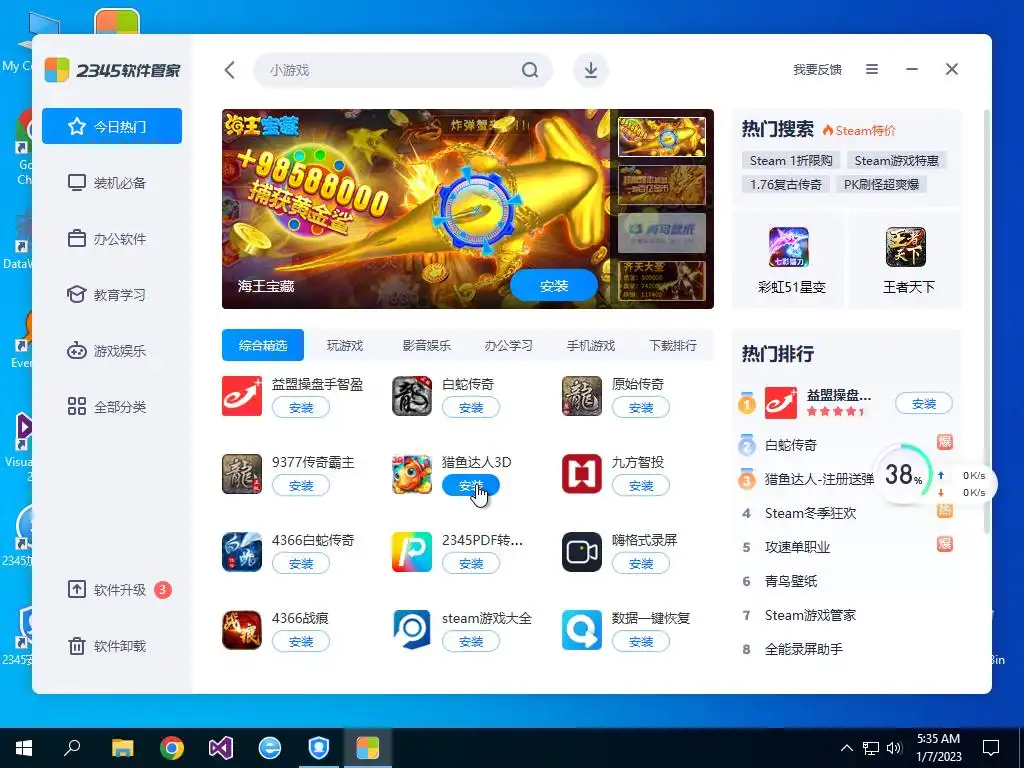Open Steam冬季狂欢 in the ranking

pyautogui.click(x=810, y=513)
